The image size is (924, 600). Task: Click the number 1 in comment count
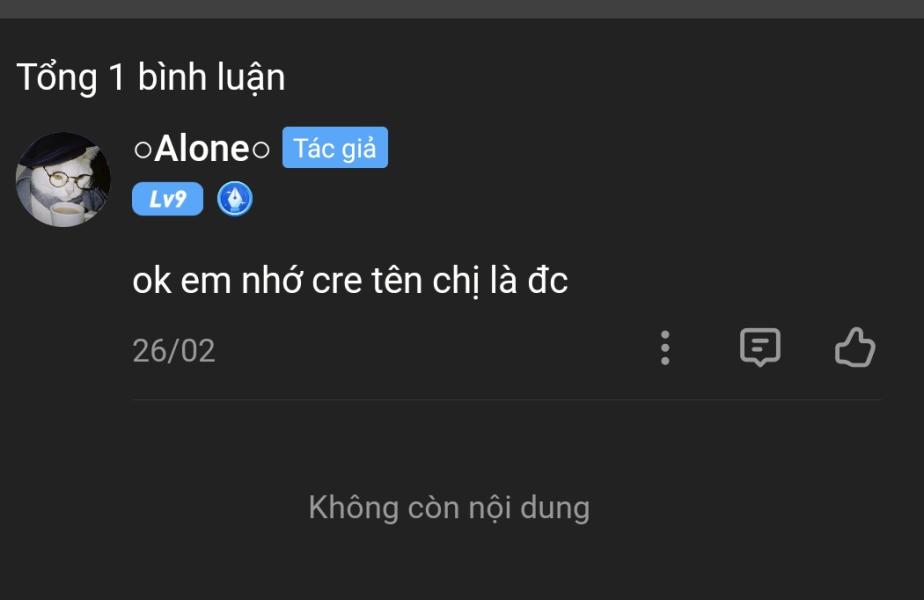[x=117, y=77]
